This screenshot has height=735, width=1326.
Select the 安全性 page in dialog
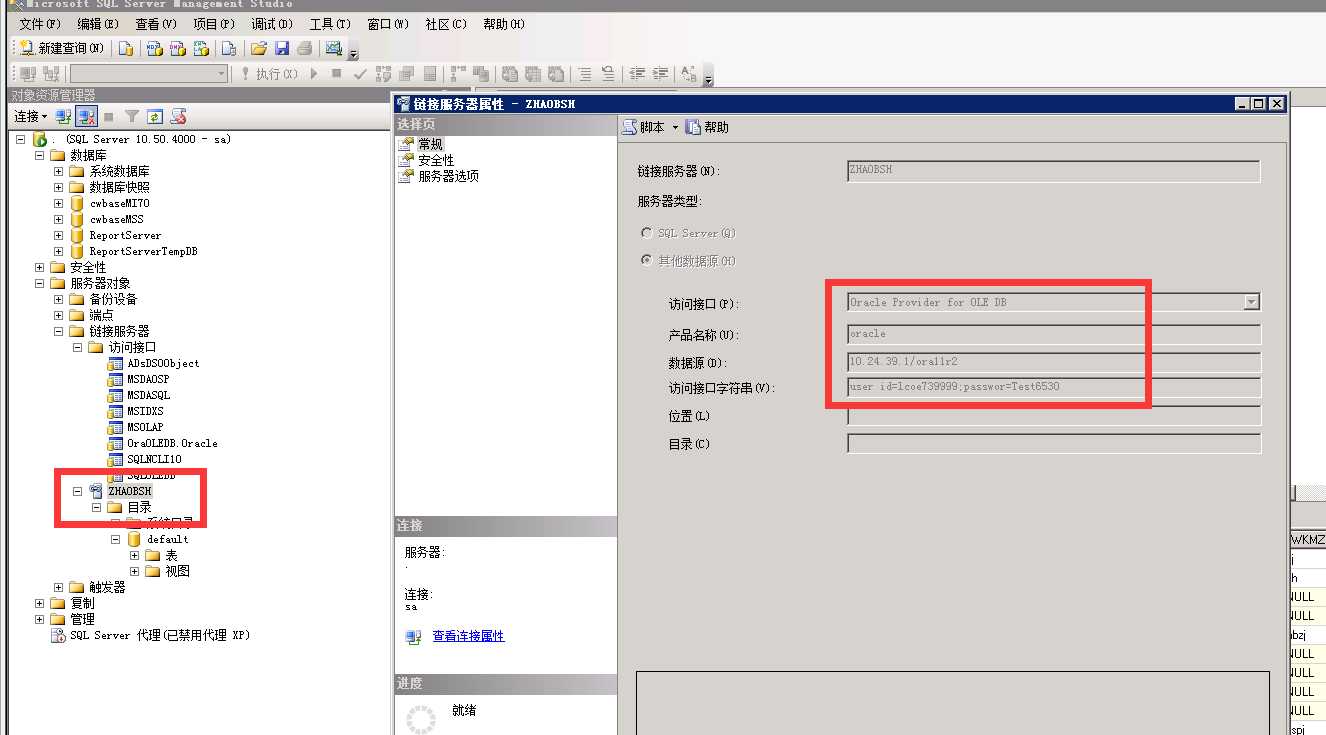click(436, 160)
